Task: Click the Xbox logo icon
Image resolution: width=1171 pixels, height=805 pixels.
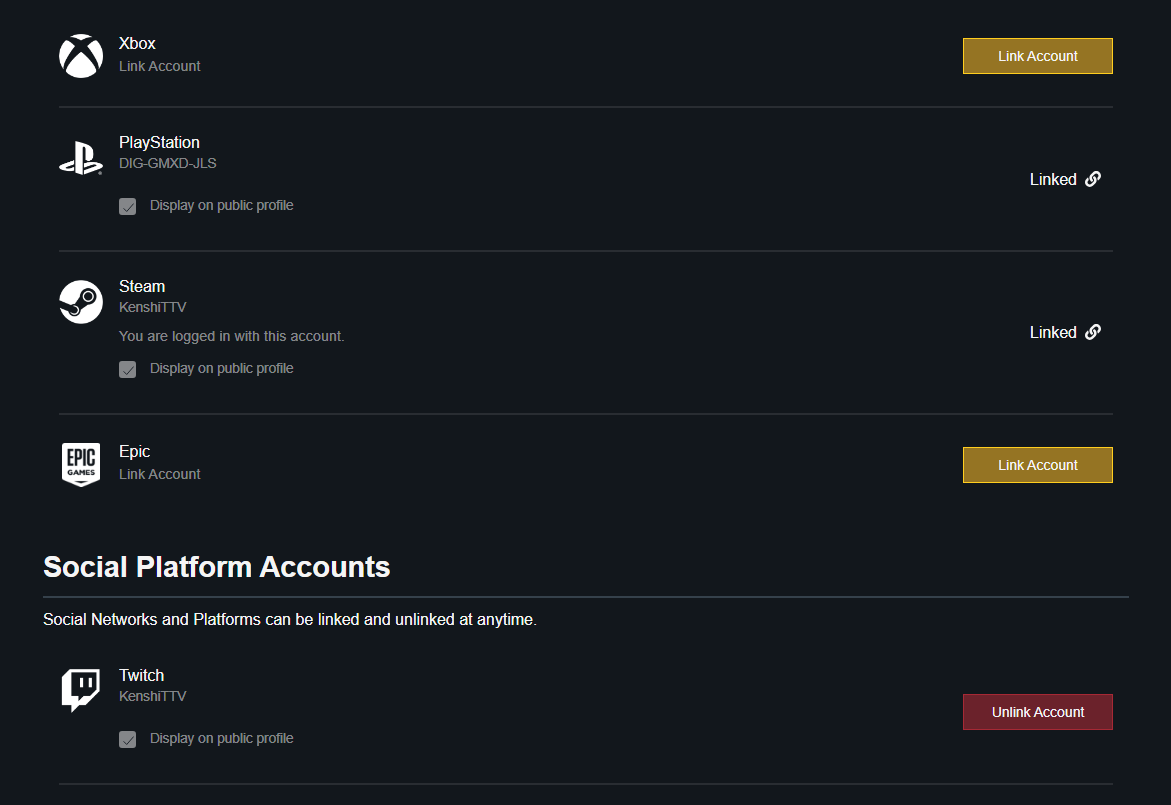Action: coord(81,56)
